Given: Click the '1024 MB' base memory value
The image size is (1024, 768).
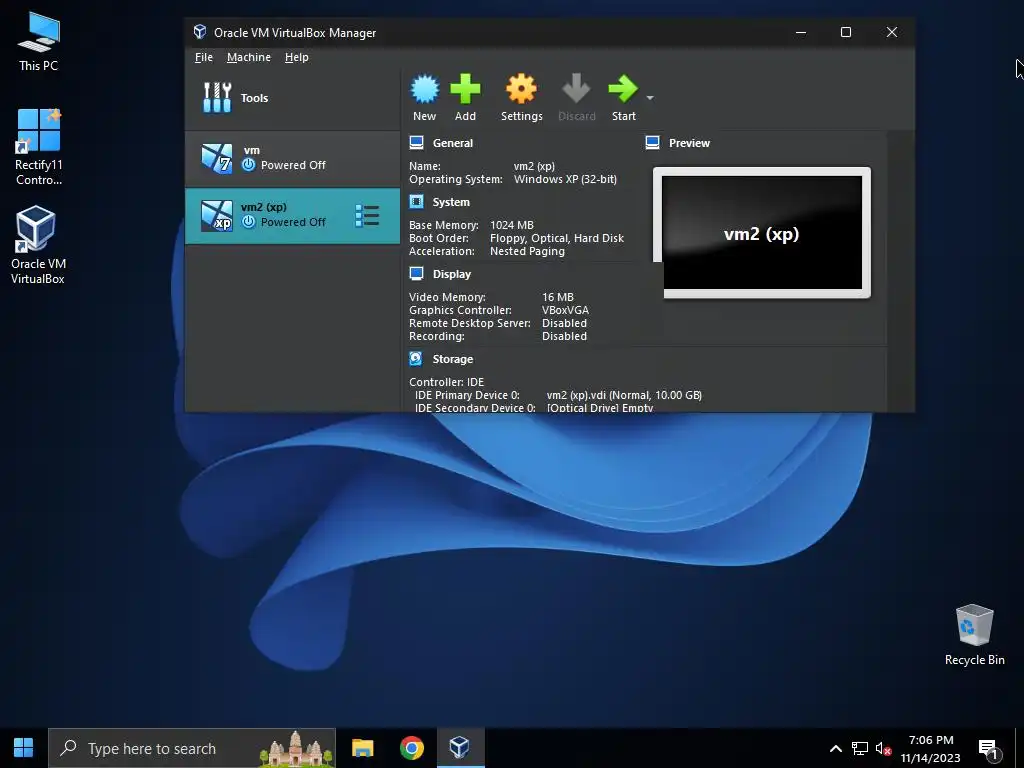Looking at the screenshot, I should 511,225.
